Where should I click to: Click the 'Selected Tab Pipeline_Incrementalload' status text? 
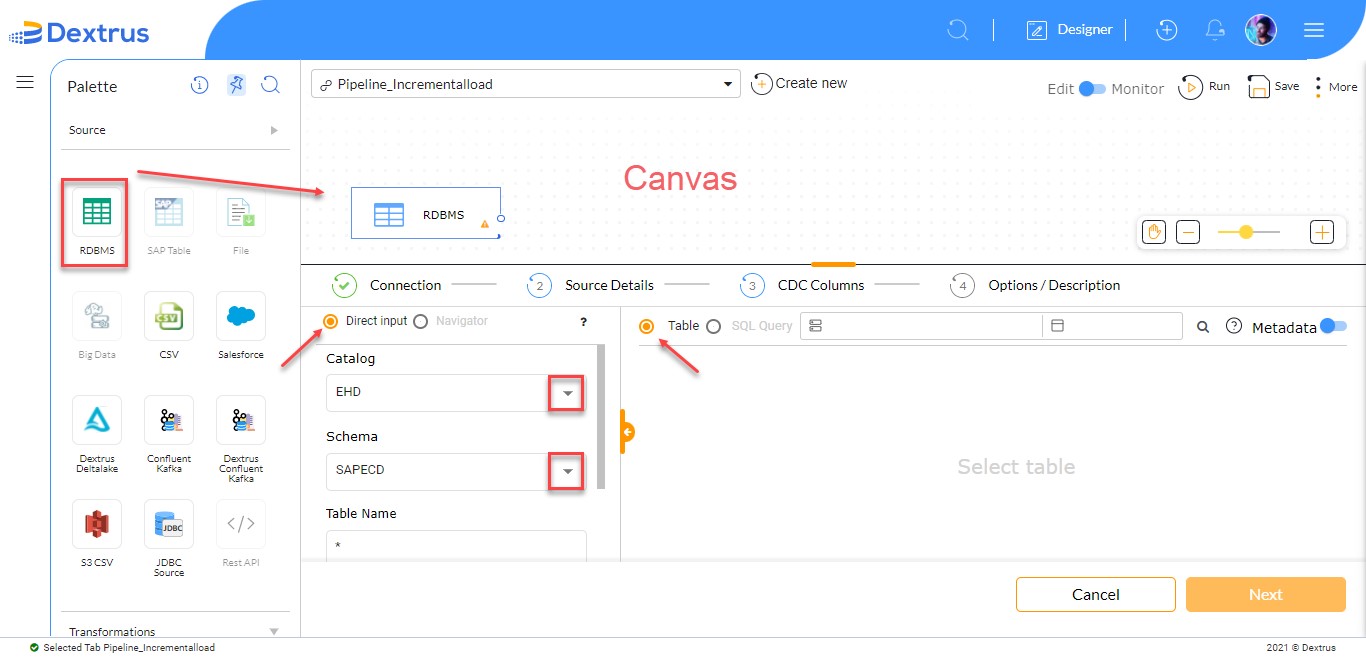[129, 647]
